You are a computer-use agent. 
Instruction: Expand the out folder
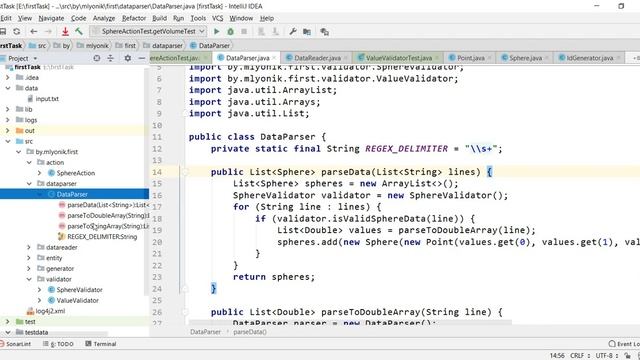tap(7, 131)
